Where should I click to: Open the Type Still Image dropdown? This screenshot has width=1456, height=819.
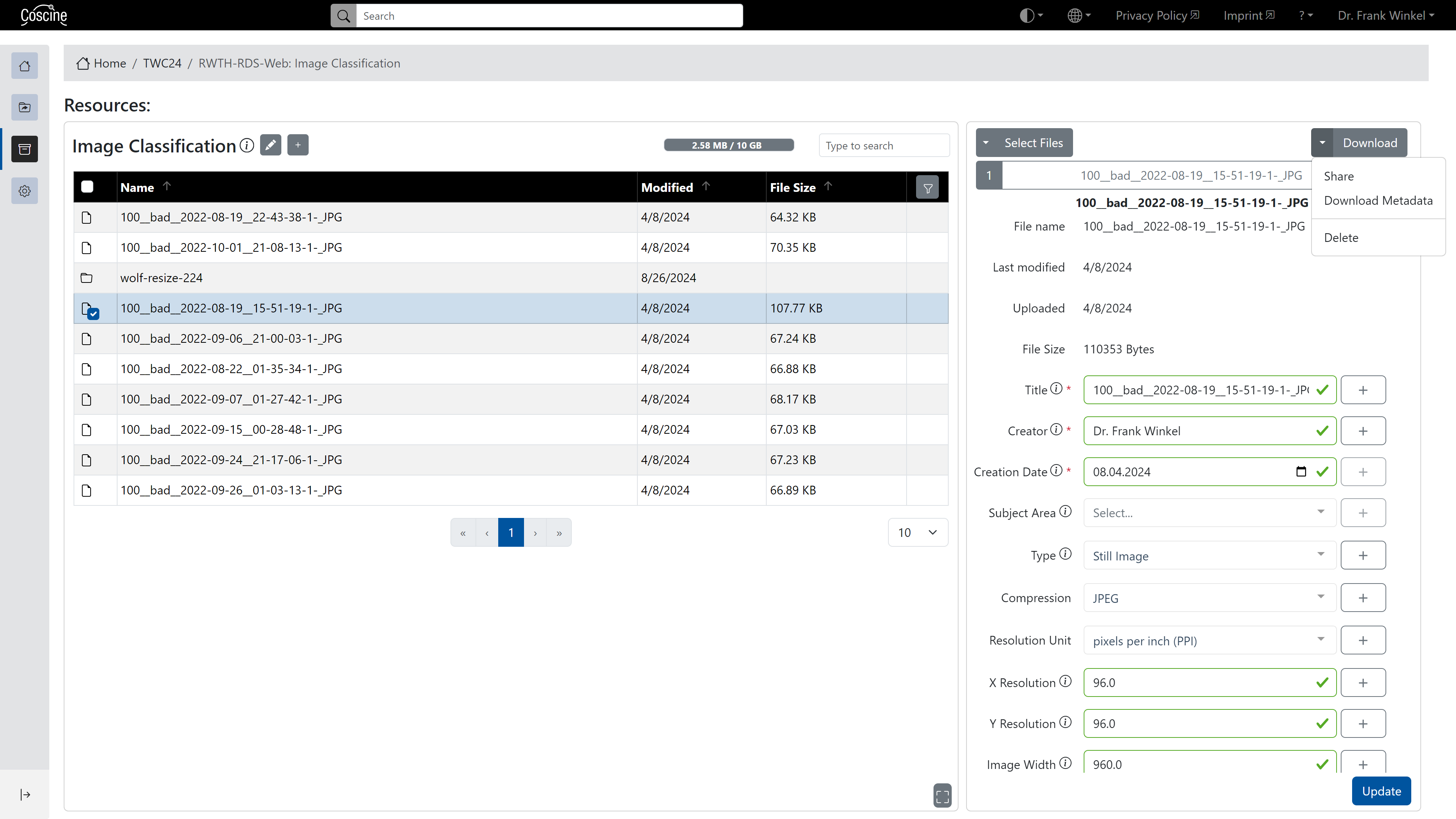pos(1210,555)
